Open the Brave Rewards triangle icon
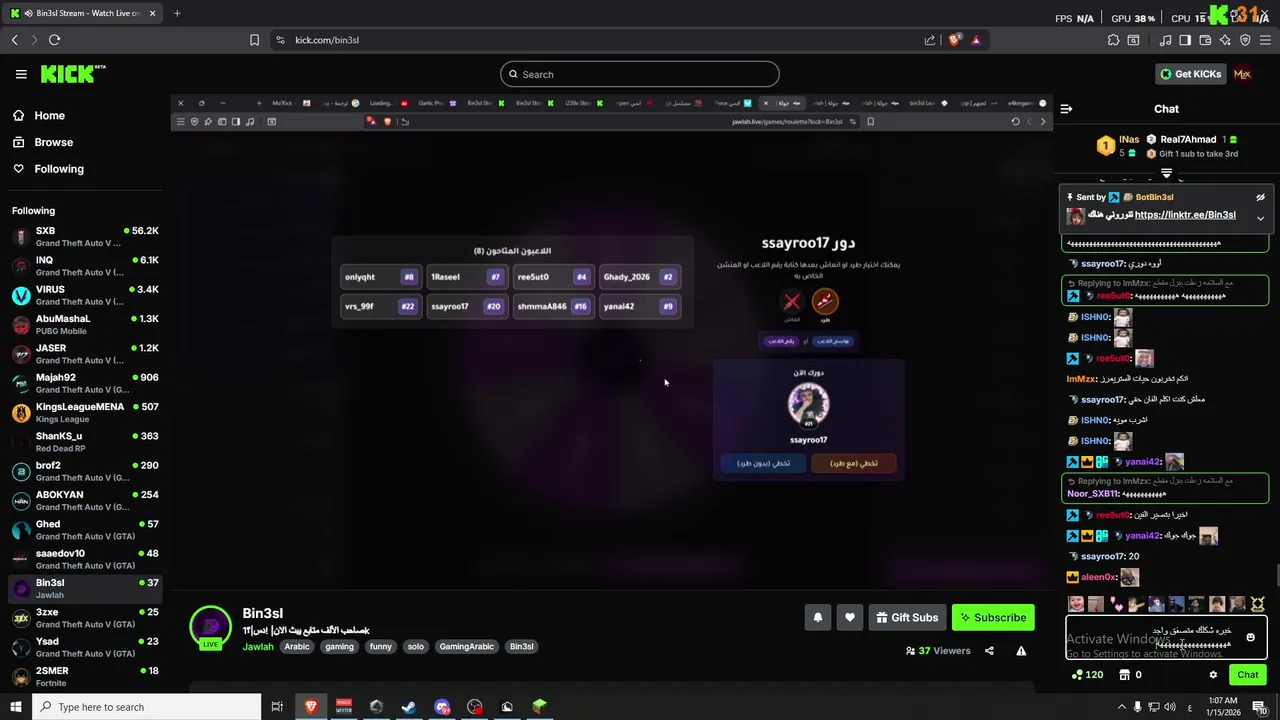The image size is (1280, 720). 976,40
